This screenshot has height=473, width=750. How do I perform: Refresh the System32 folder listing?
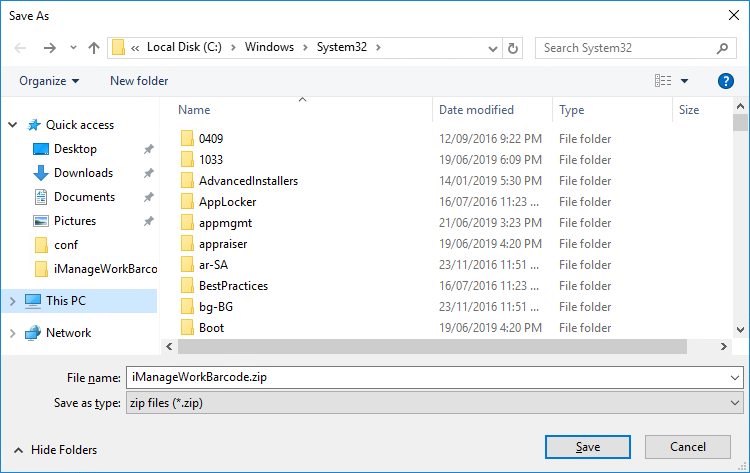(x=513, y=48)
